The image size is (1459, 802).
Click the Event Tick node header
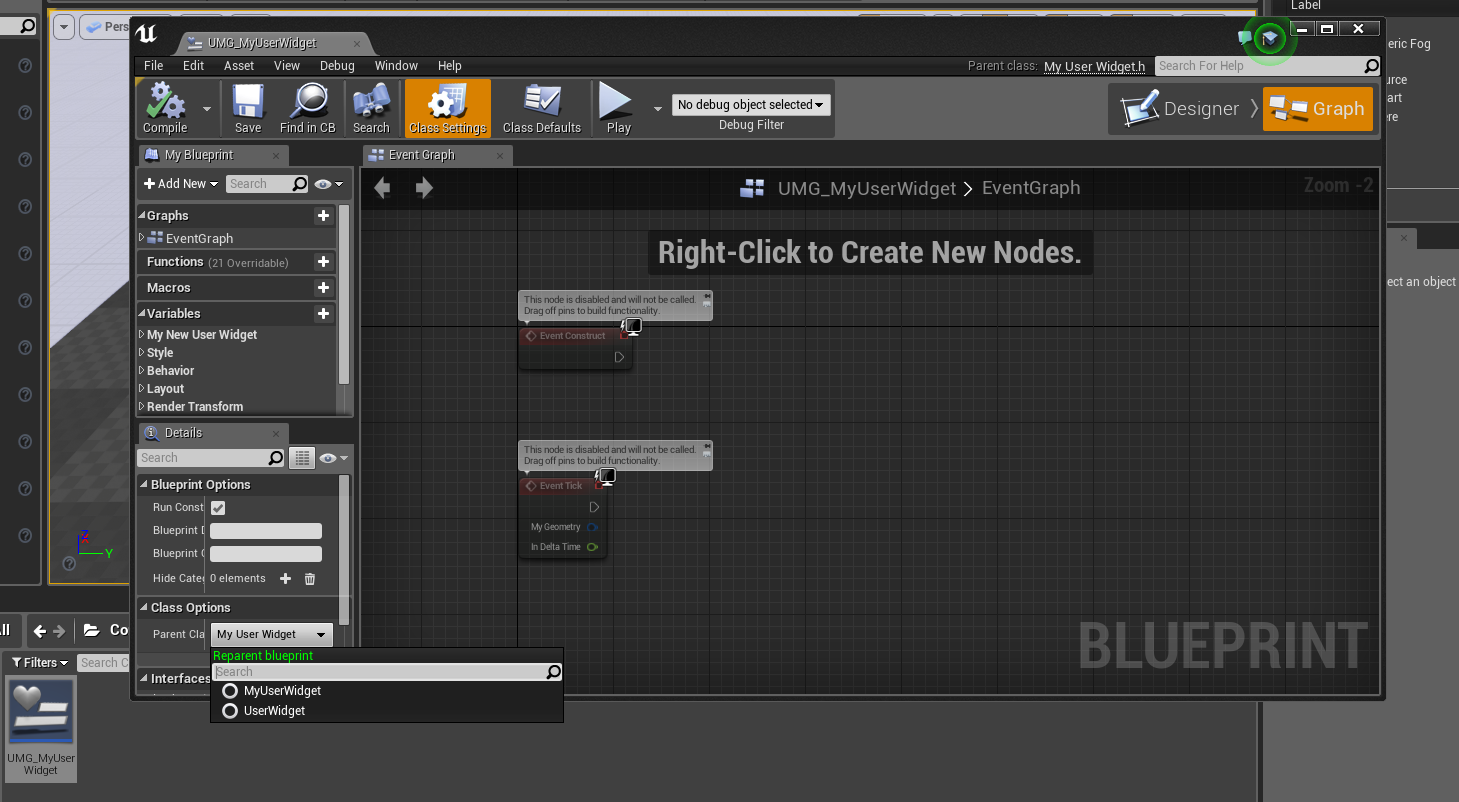pyautogui.click(x=562, y=486)
